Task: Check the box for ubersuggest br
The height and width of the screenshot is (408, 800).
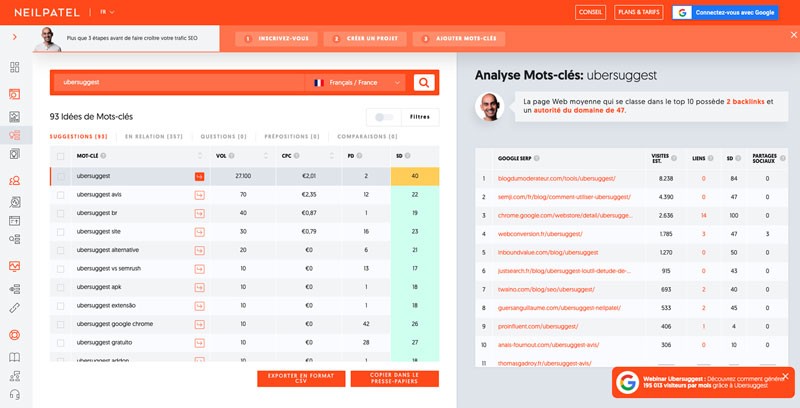Action: tap(61, 213)
